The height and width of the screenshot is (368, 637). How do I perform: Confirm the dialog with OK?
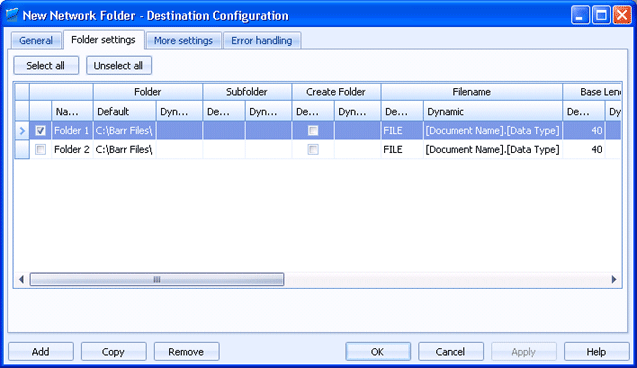[x=378, y=351]
